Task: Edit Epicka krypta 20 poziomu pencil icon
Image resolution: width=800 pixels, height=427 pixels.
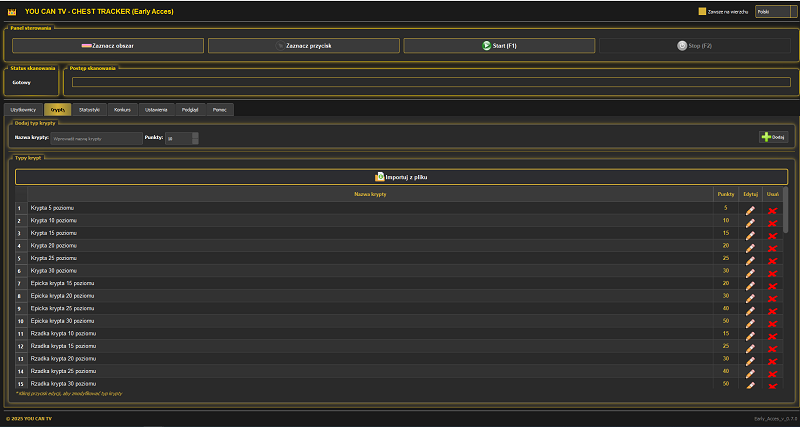Action: click(x=749, y=298)
